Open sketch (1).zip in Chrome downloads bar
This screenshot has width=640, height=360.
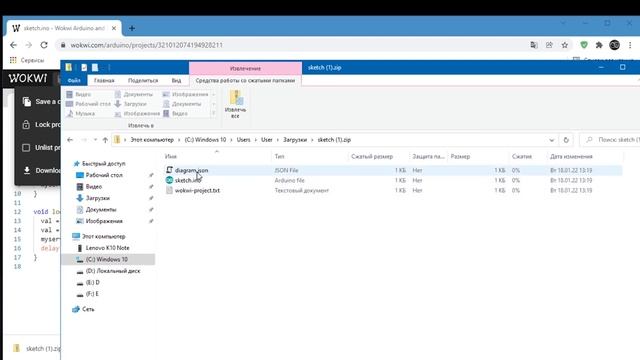pos(36,348)
